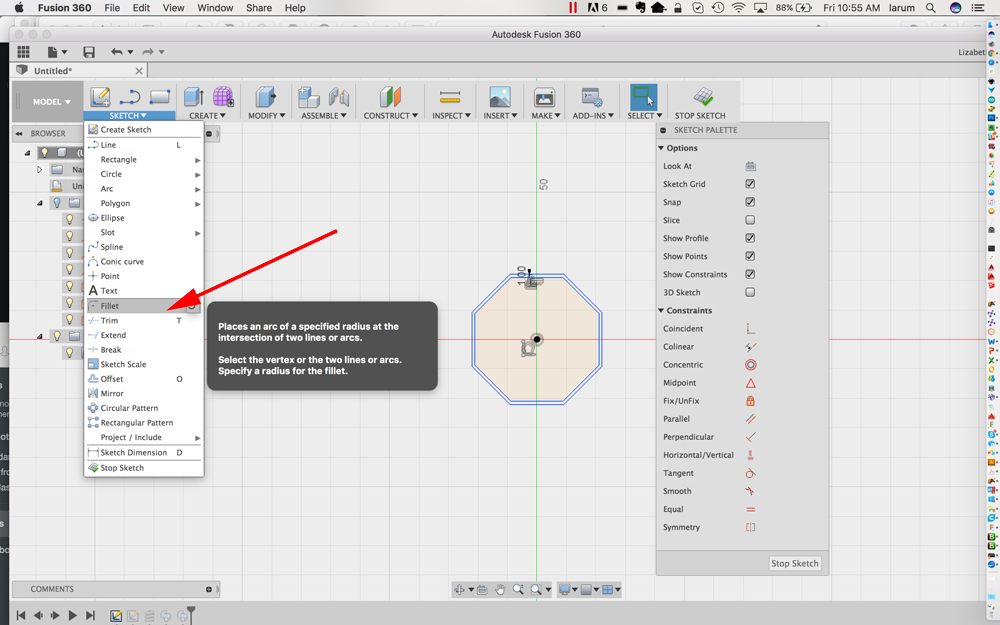Click the Fix/UnFix lock icon
Viewport: 1000px width, 625px height.
pyautogui.click(x=751, y=401)
